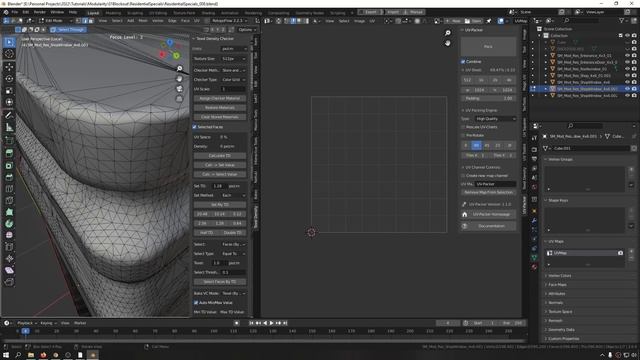640x360 pixels.
Task: Collapse the UV Maps section
Action: click(546, 242)
